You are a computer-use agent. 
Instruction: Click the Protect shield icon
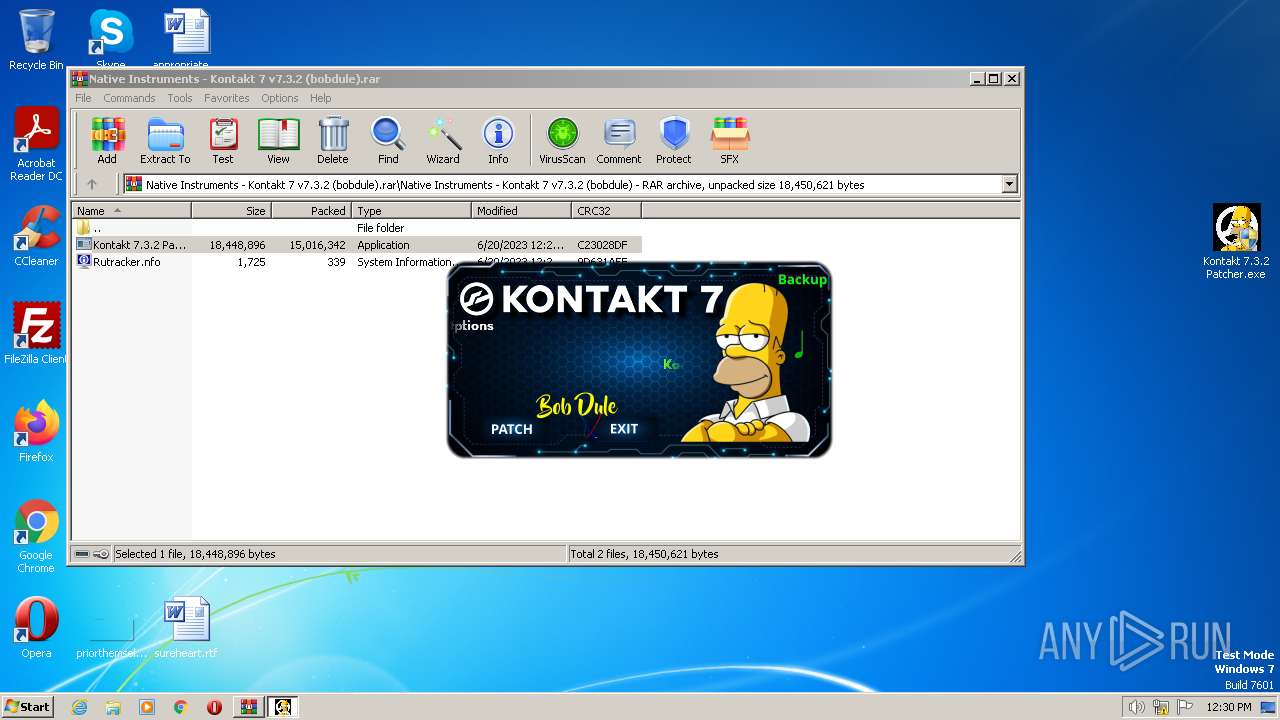[x=674, y=140]
